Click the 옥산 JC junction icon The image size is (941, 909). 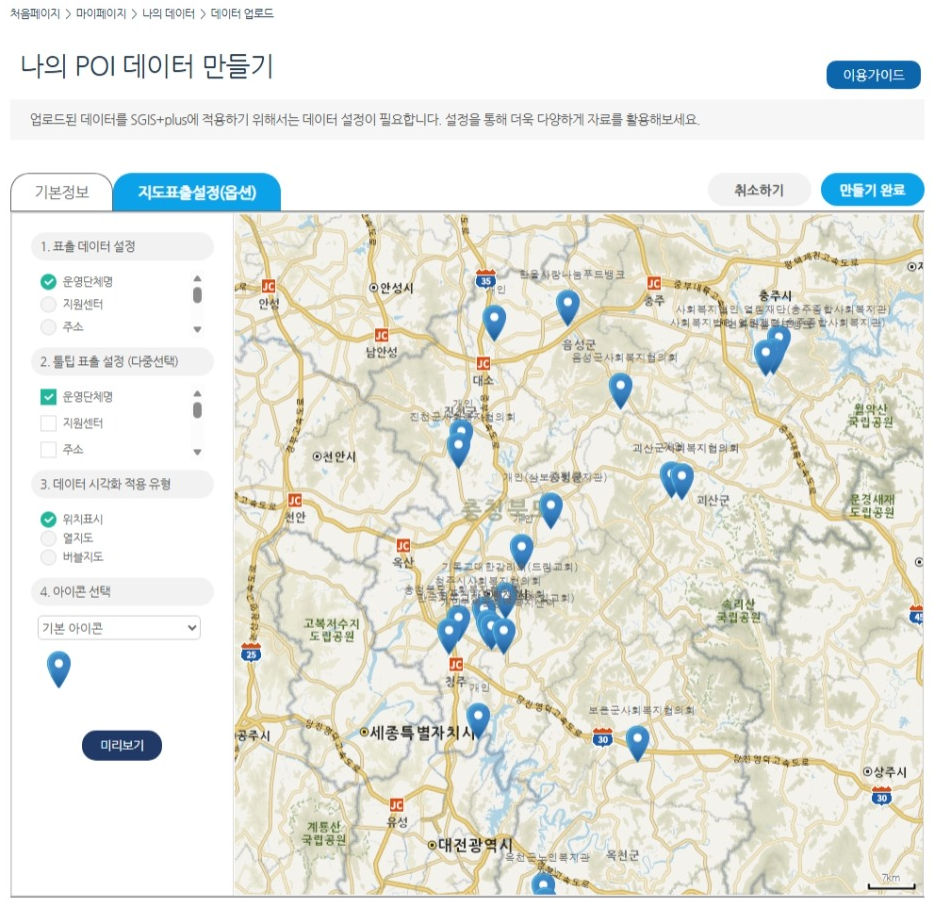(x=403, y=545)
